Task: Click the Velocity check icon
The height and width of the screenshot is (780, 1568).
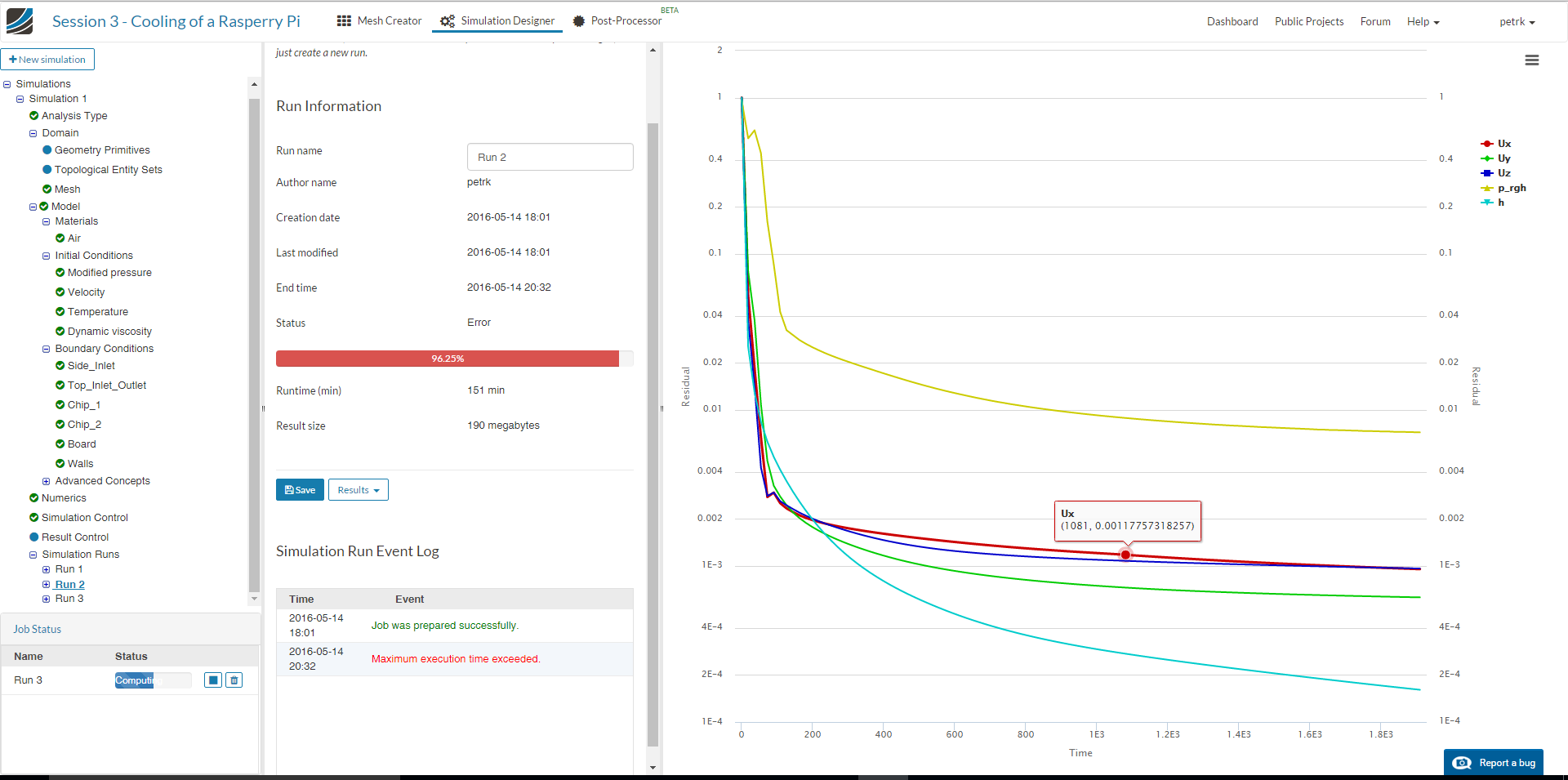Action: pyautogui.click(x=60, y=292)
